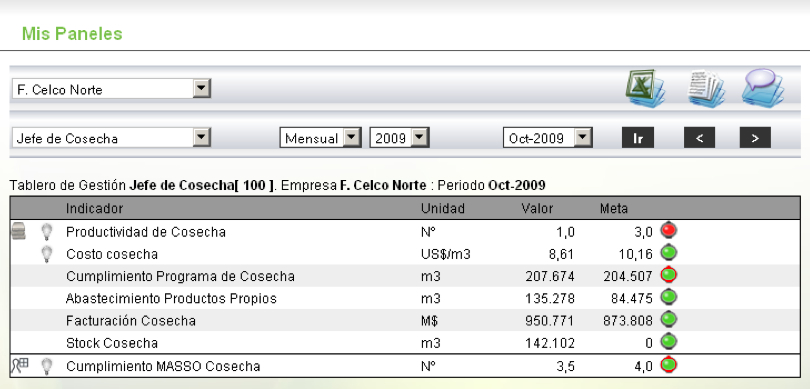Expand the Jefe de Cosecha role dropdown
Viewport: 810px width, 389px height.
tap(111, 138)
